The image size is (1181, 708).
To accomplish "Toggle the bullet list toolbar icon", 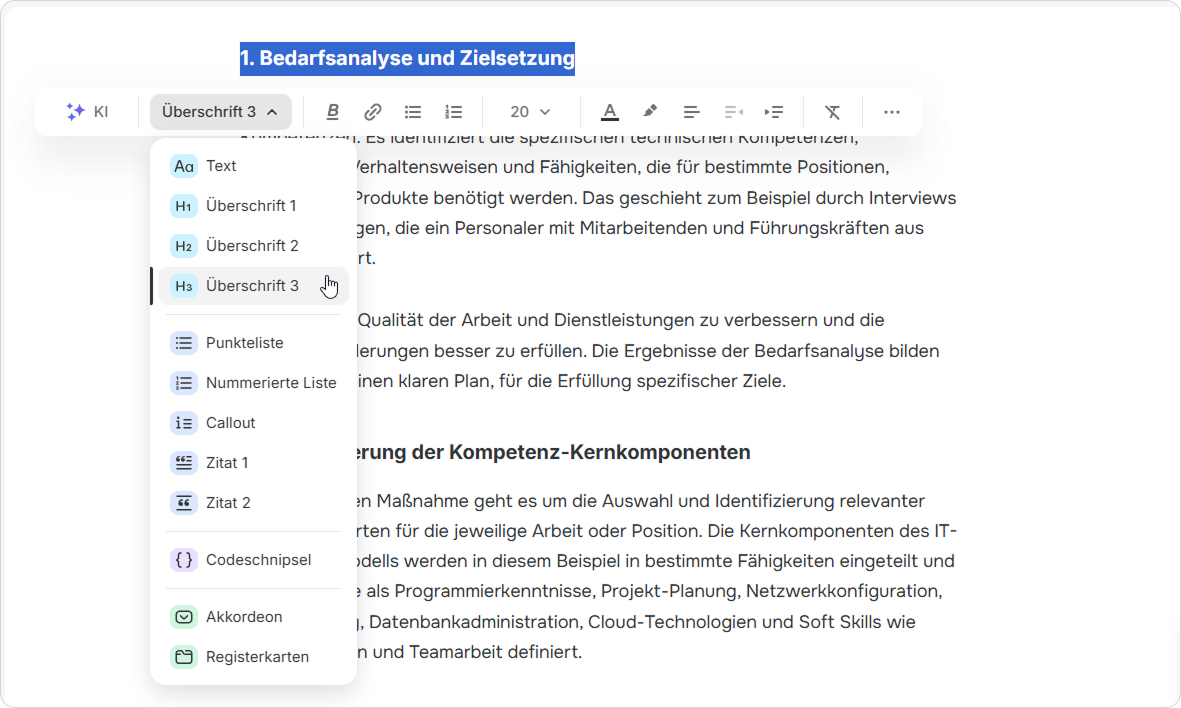I will [x=413, y=112].
